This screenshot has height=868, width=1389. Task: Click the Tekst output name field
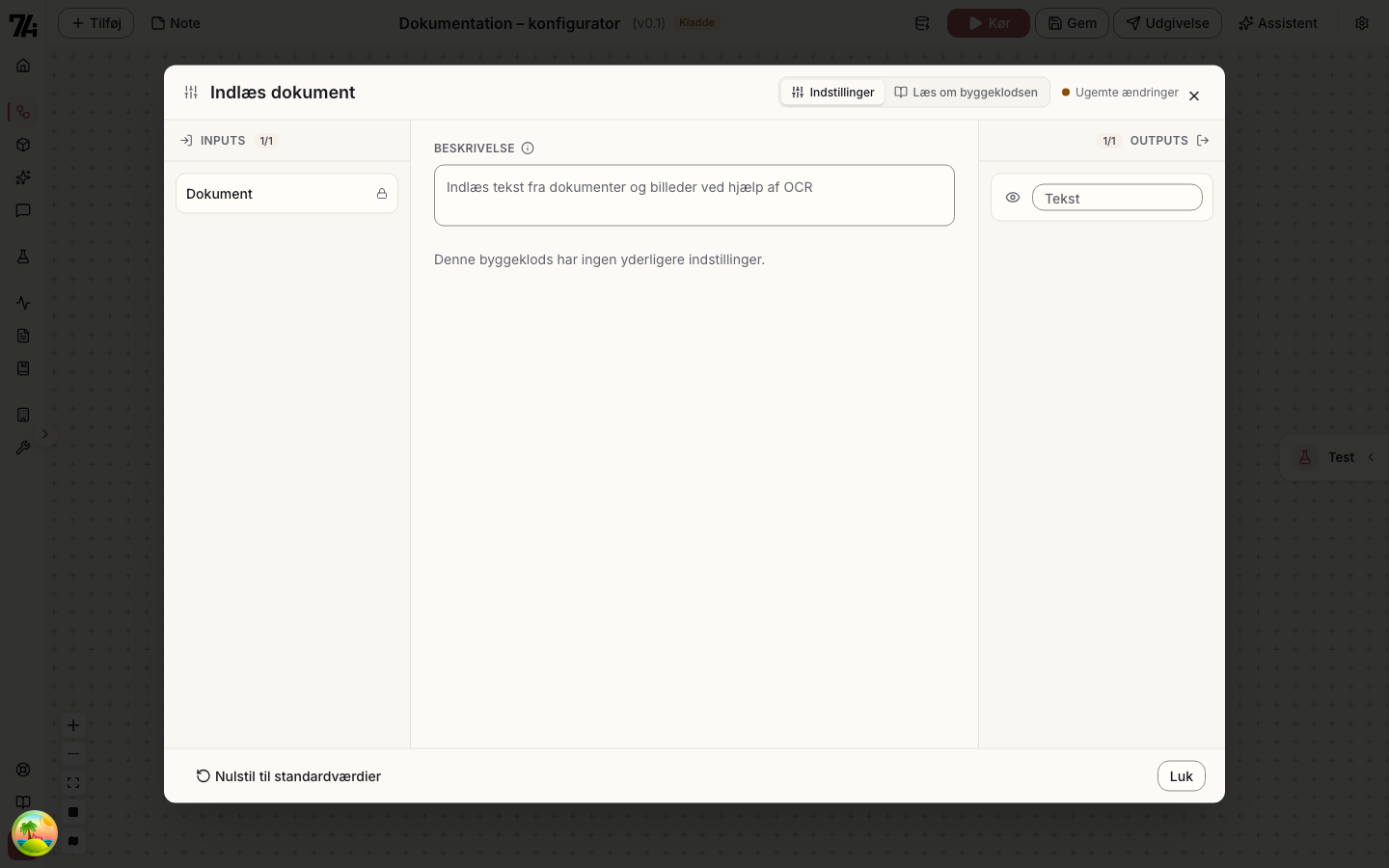click(1117, 198)
